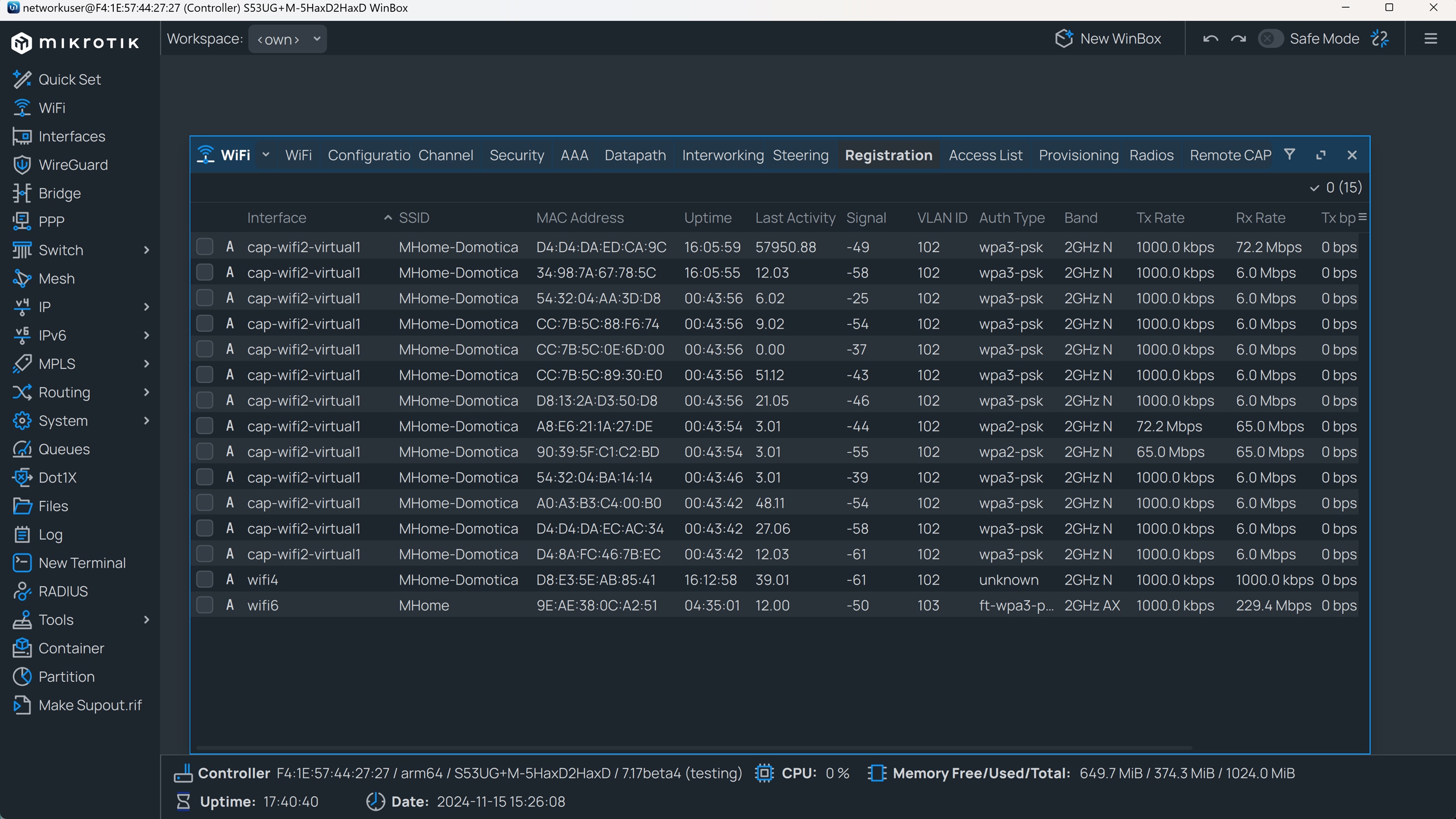
Task: Check the box for wifi6 MHome row
Action: (x=204, y=605)
